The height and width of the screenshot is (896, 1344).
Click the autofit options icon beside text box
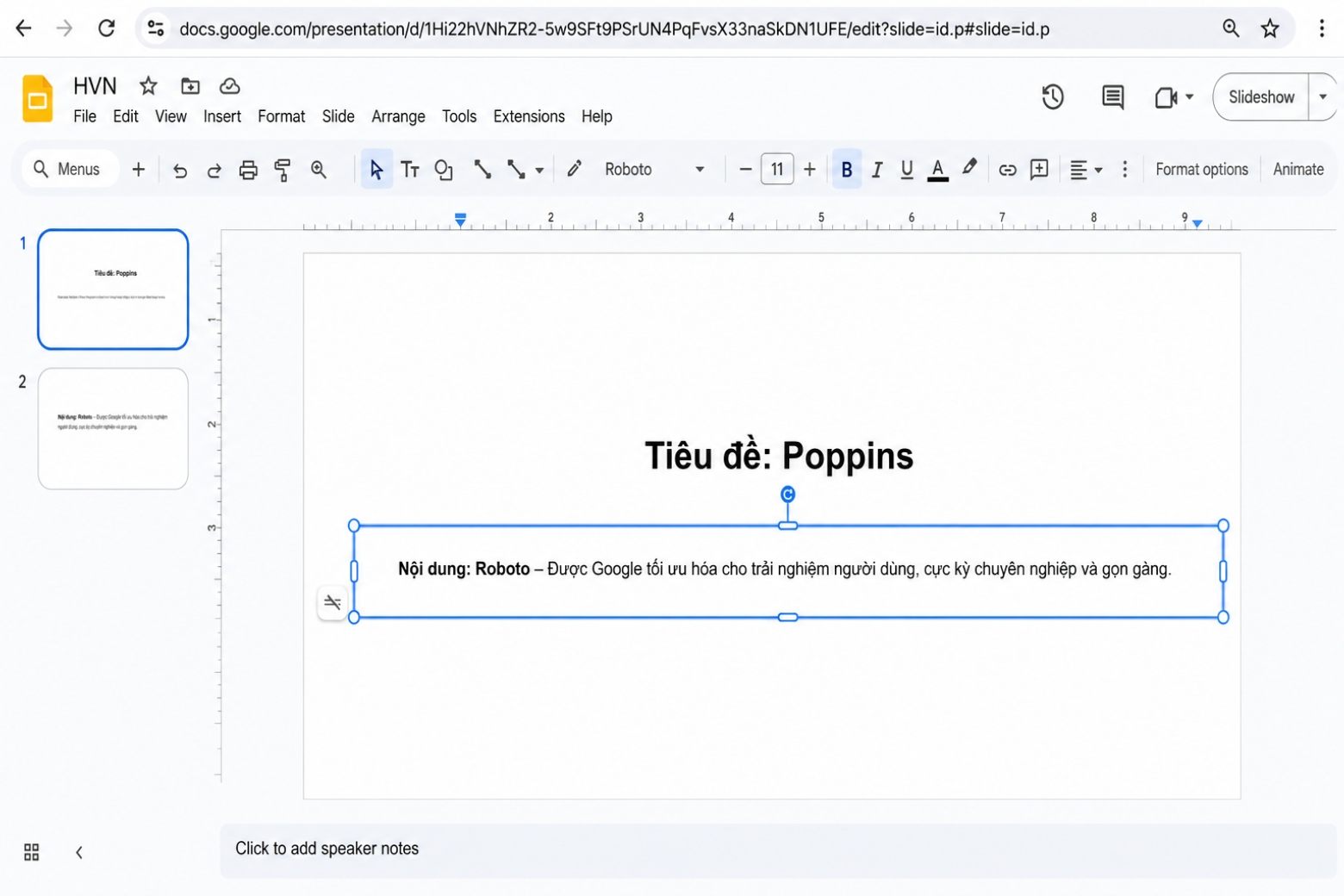pos(333,602)
